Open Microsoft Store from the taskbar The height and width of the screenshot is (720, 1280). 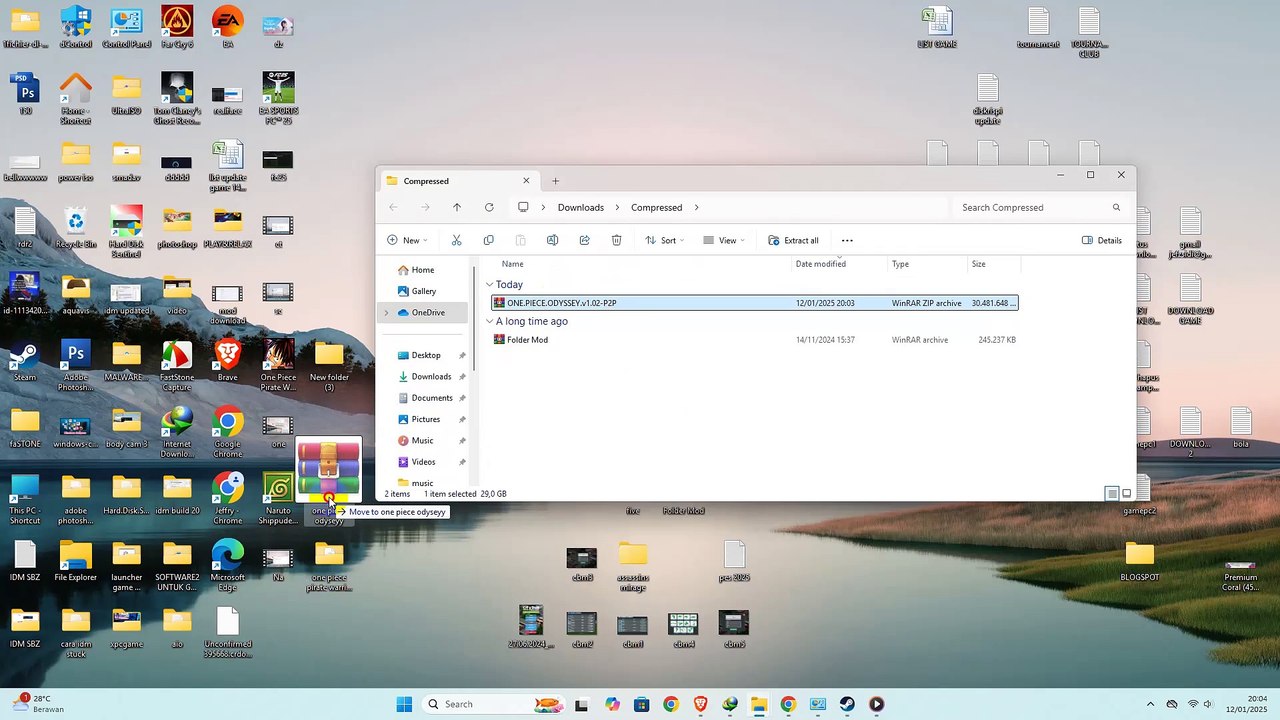coord(641,704)
